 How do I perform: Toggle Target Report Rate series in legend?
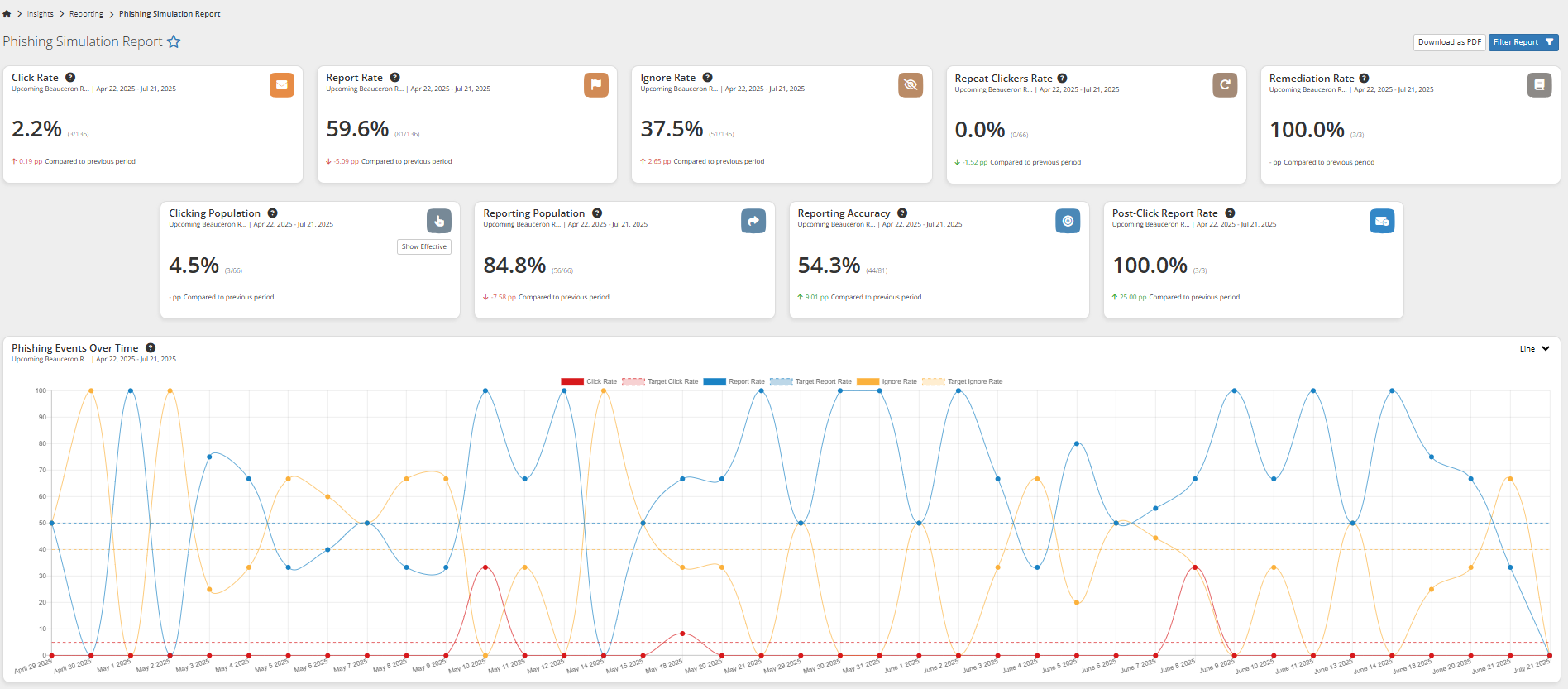[810, 382]
